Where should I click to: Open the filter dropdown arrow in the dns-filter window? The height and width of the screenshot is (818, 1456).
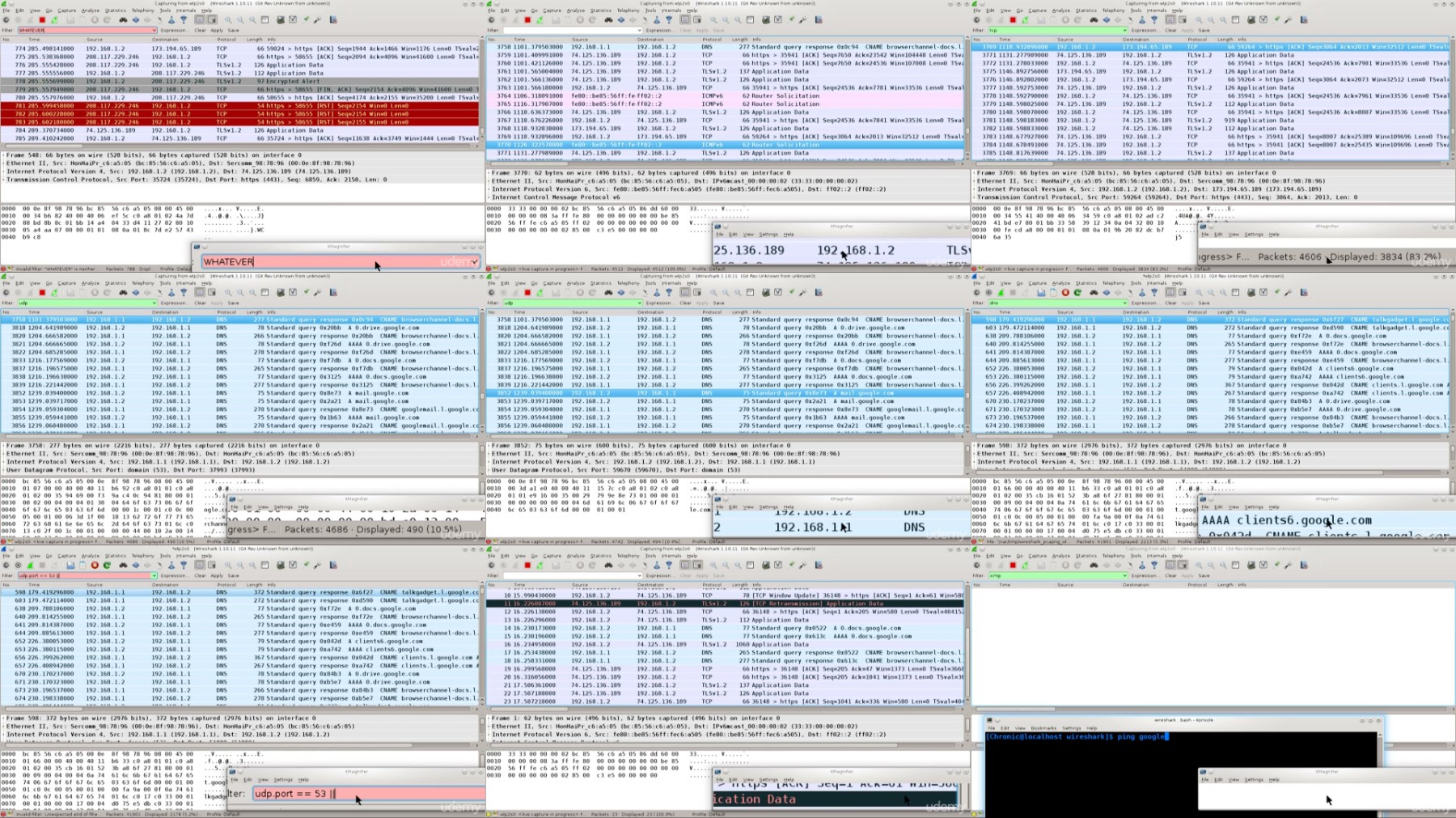tap(1124, 303)
